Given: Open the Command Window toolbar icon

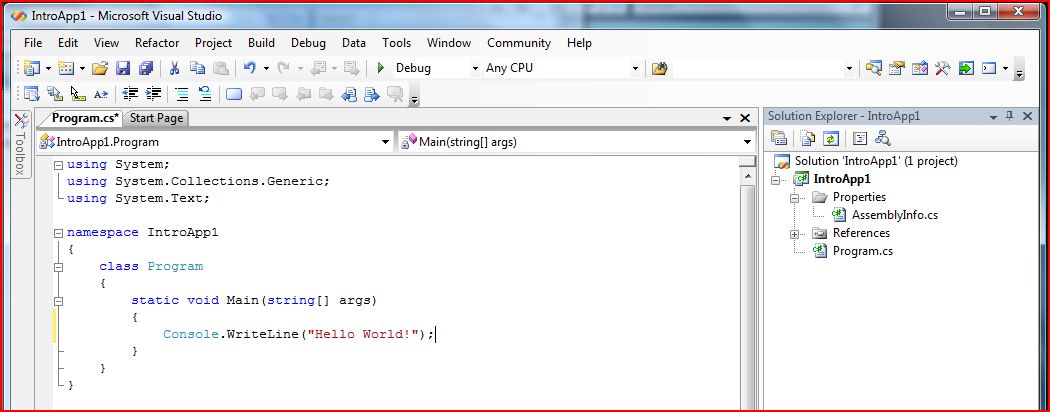Looking at the screenshot, I should point(989,68).
